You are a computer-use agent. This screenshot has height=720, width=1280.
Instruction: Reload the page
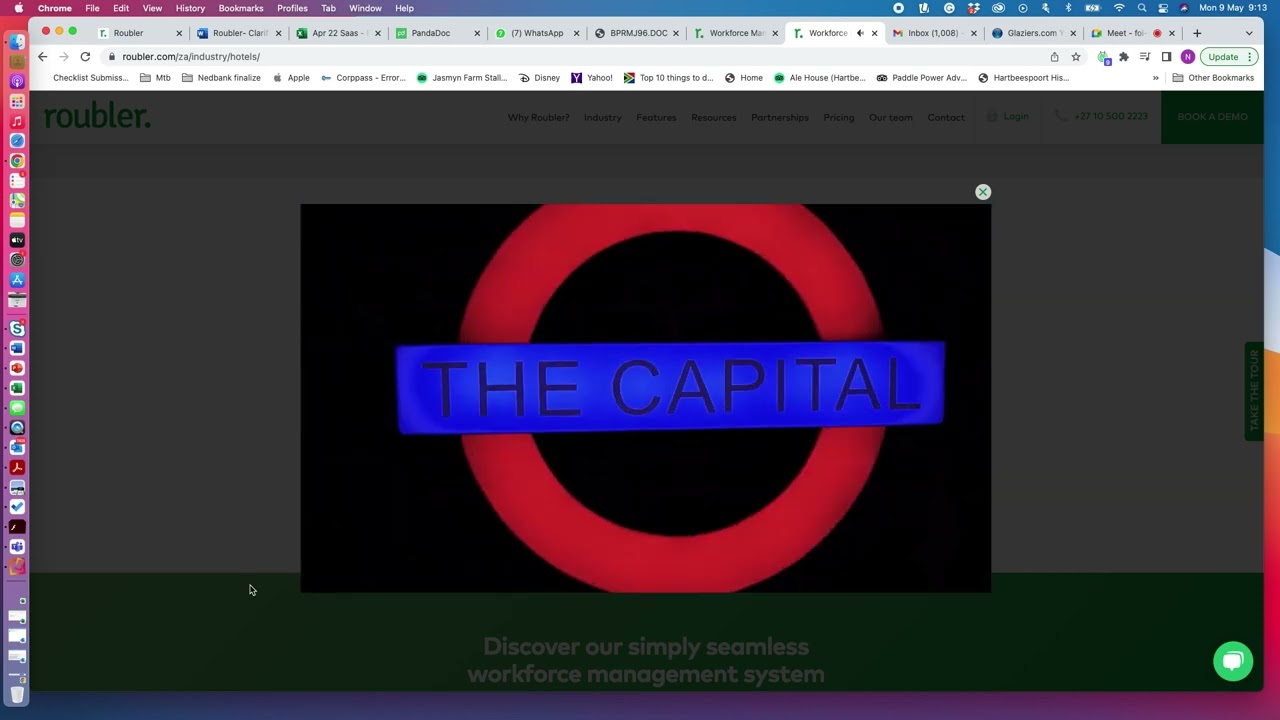(85, 57)
